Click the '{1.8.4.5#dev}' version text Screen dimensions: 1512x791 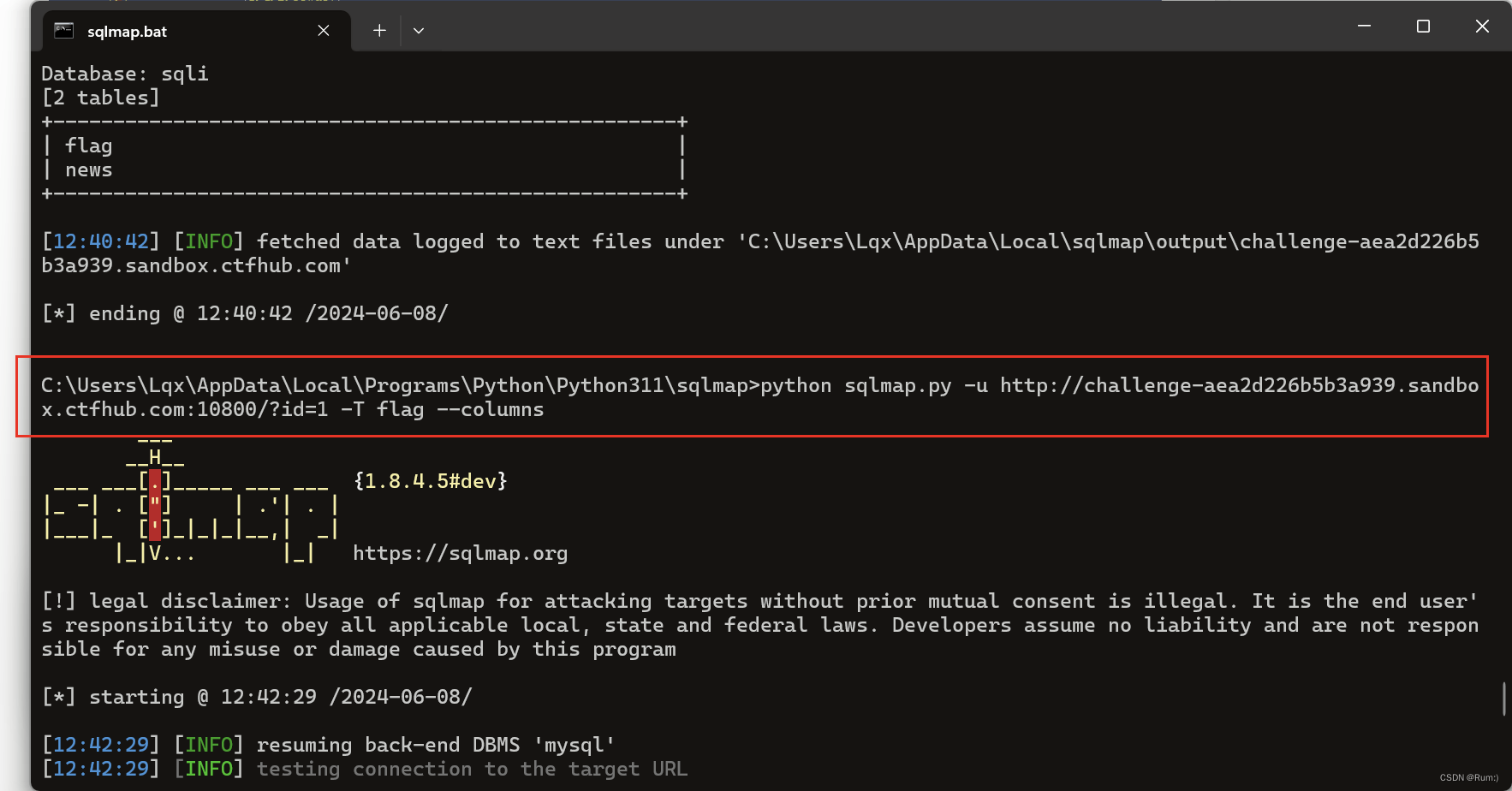click(x=431, y=481)
